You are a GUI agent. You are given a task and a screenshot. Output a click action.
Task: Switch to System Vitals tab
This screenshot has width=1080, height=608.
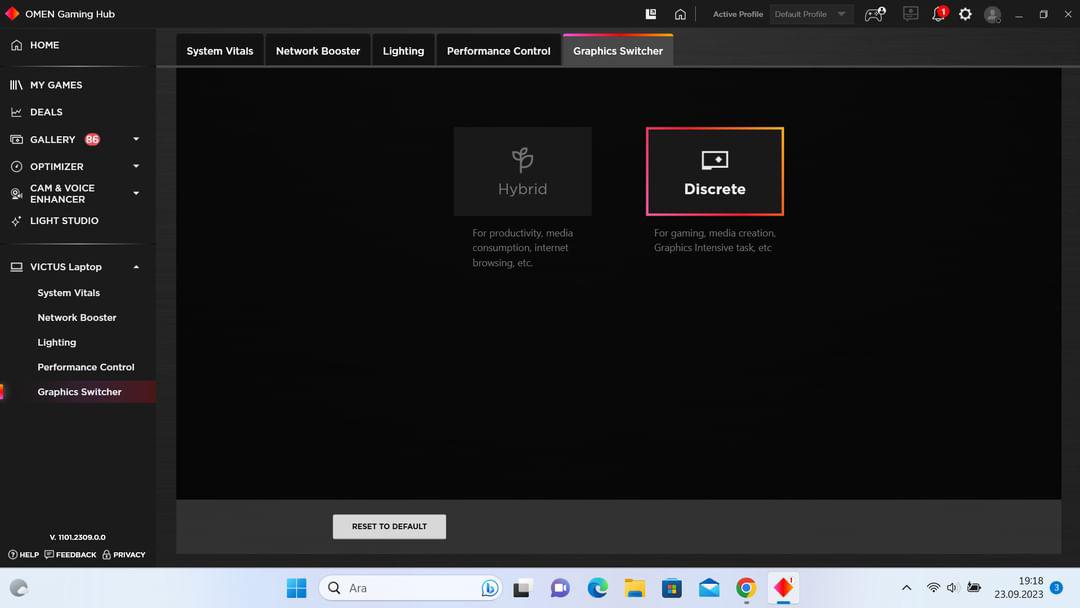coord(220,50)
